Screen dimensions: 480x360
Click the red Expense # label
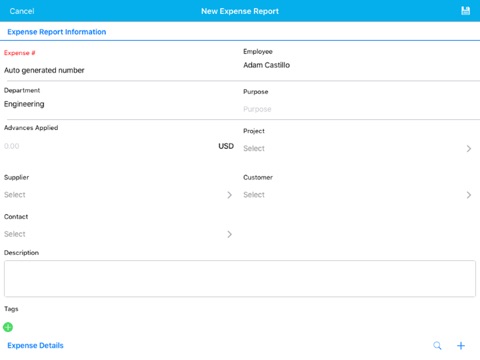20,53
